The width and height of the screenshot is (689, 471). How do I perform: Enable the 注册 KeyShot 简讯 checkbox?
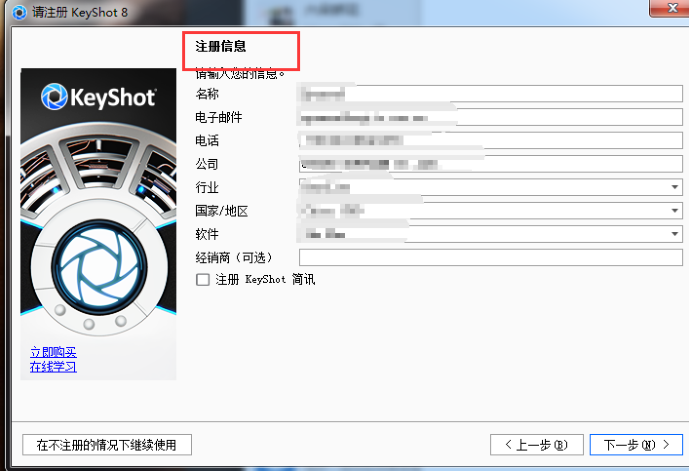click(x=203, y=280)
